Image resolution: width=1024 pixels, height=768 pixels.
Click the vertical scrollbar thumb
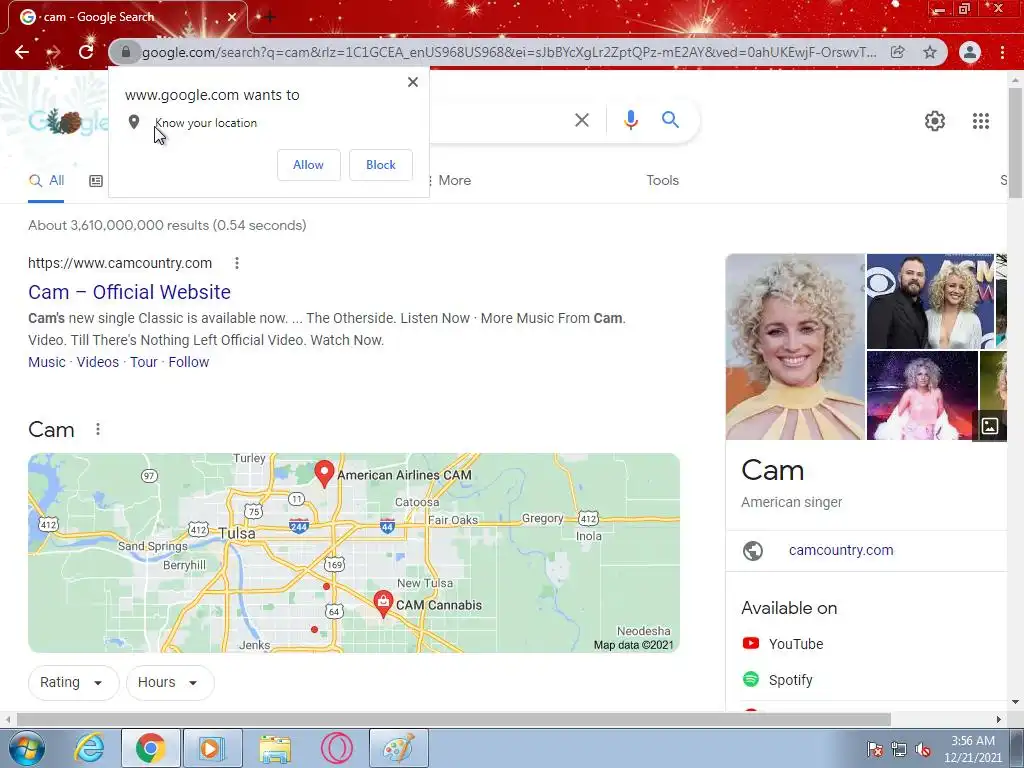[x=1015, y=141]
